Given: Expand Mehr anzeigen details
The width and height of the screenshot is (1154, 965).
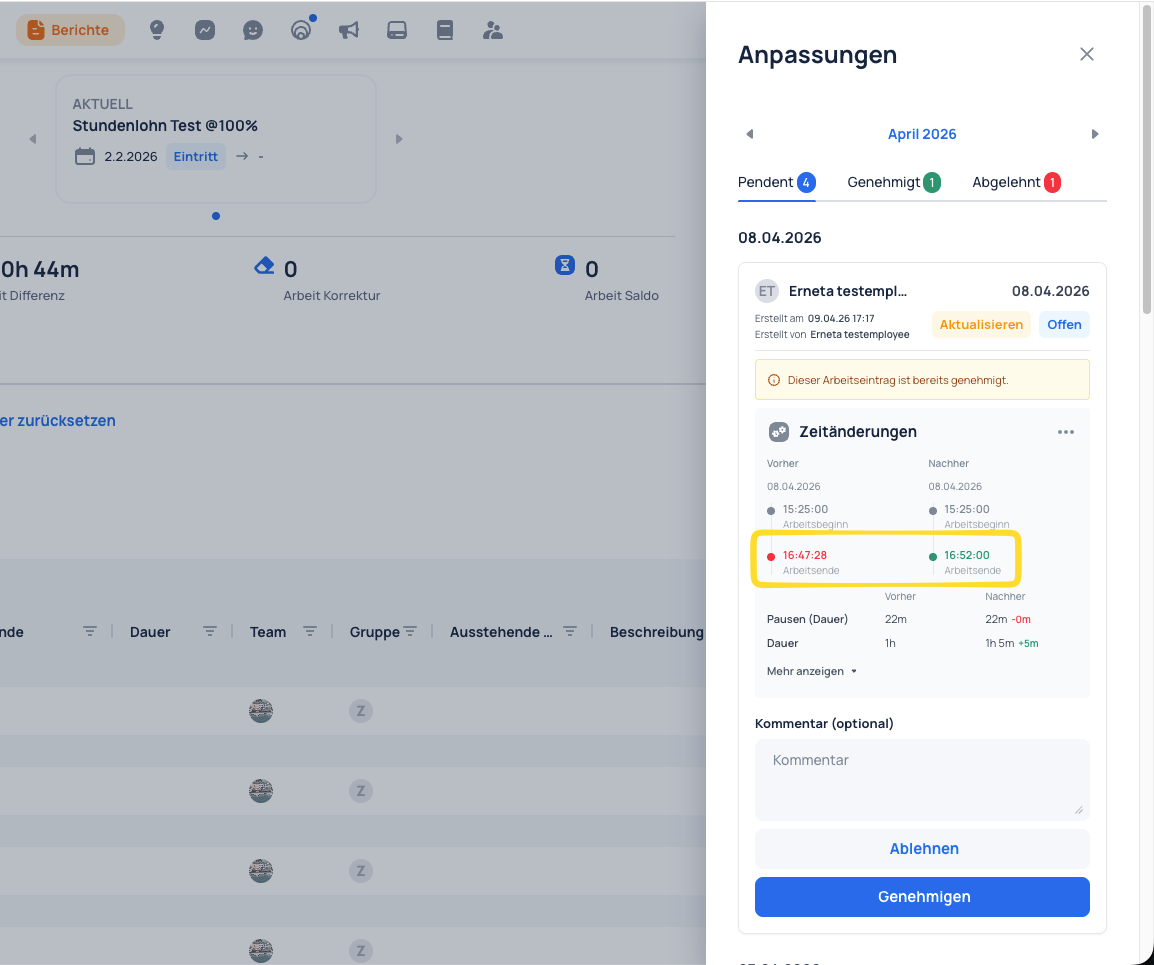Looking at the screenshot, I should (812, 671).
